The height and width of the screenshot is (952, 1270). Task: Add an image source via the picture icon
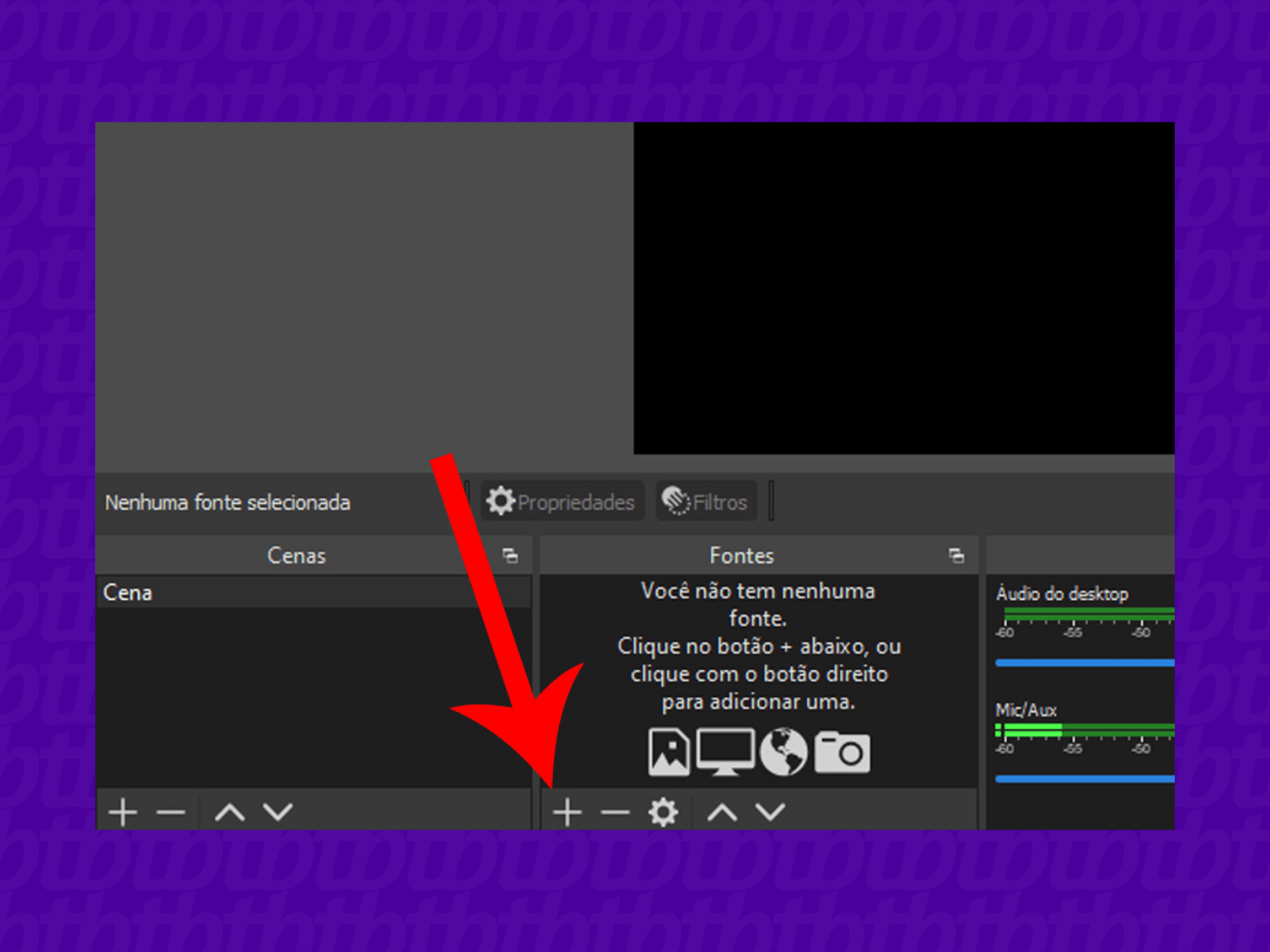[668, 751]
